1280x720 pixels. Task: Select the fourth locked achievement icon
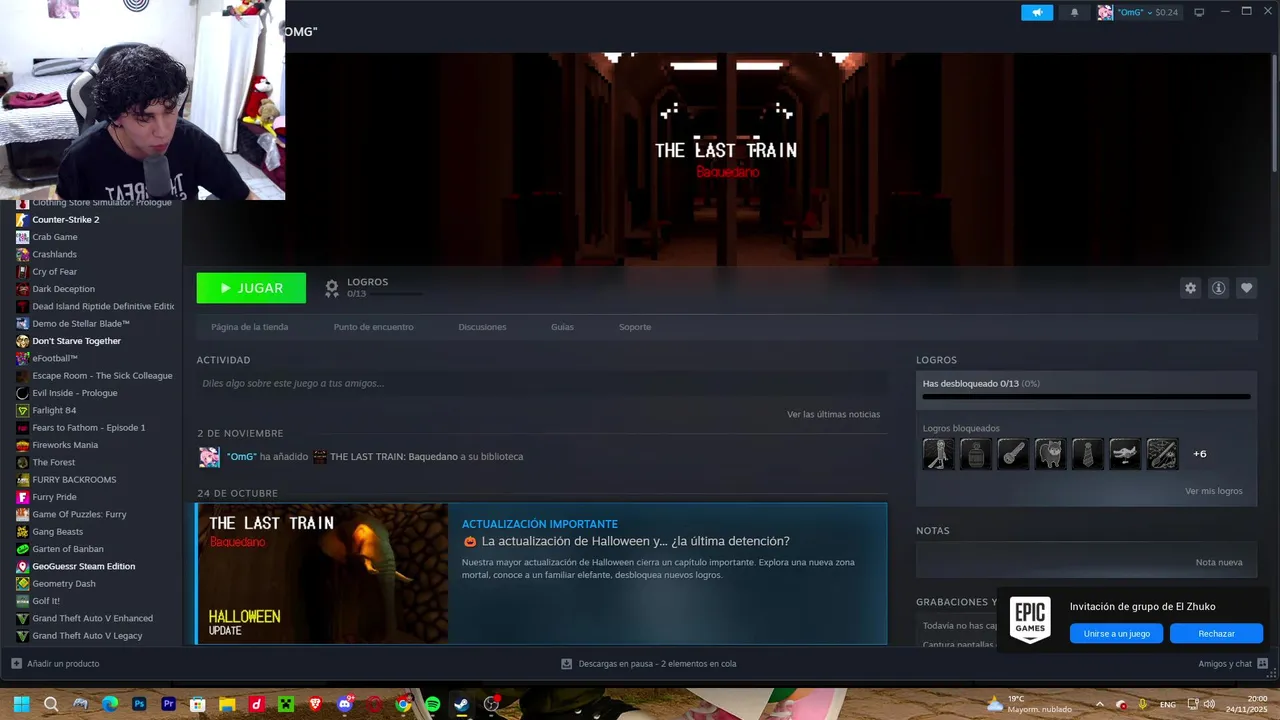pyautogui.click(x=1050, y=454)
